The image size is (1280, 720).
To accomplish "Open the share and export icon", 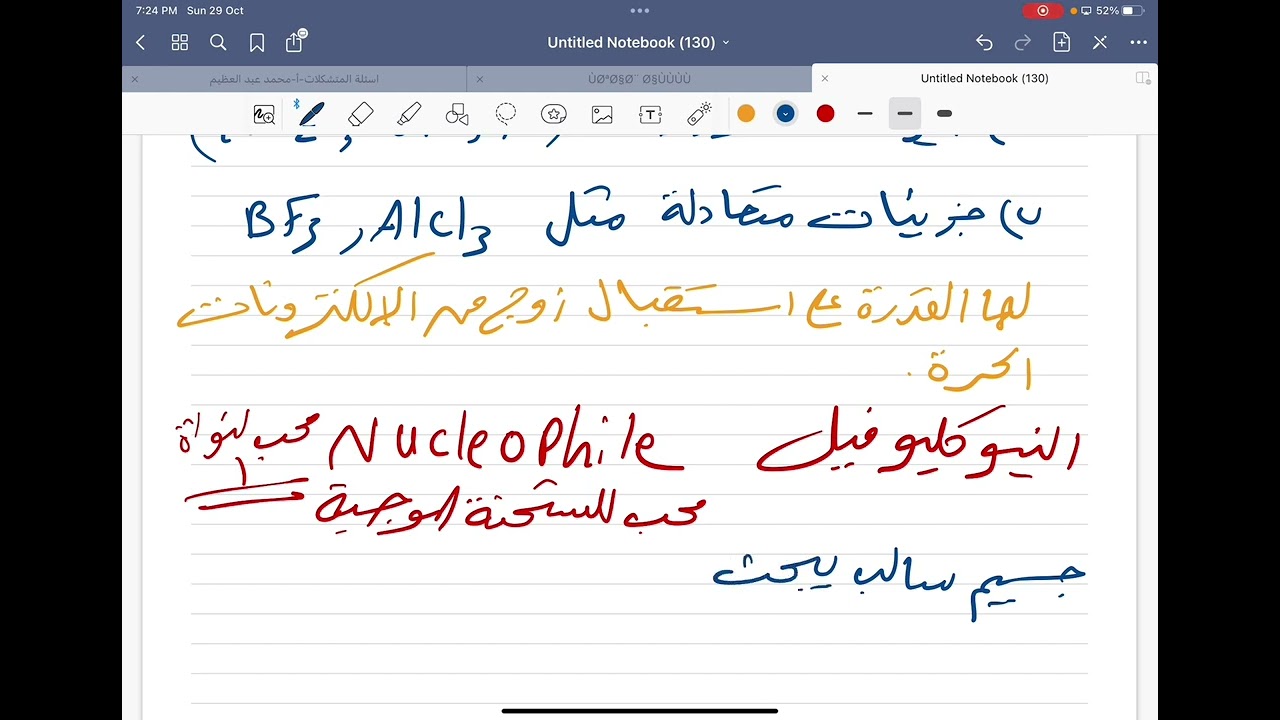I will click(x=295, y=41).
